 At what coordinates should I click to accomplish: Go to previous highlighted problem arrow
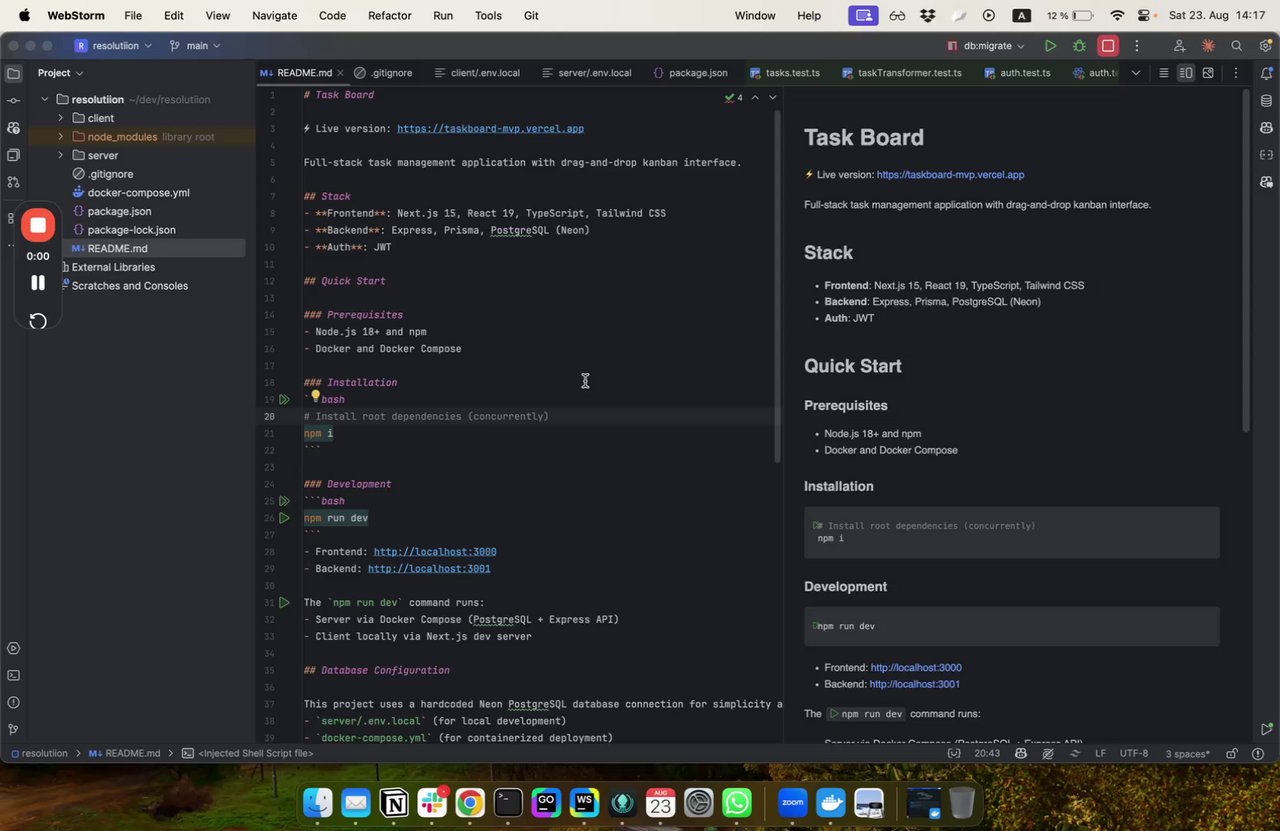(755, 97)
